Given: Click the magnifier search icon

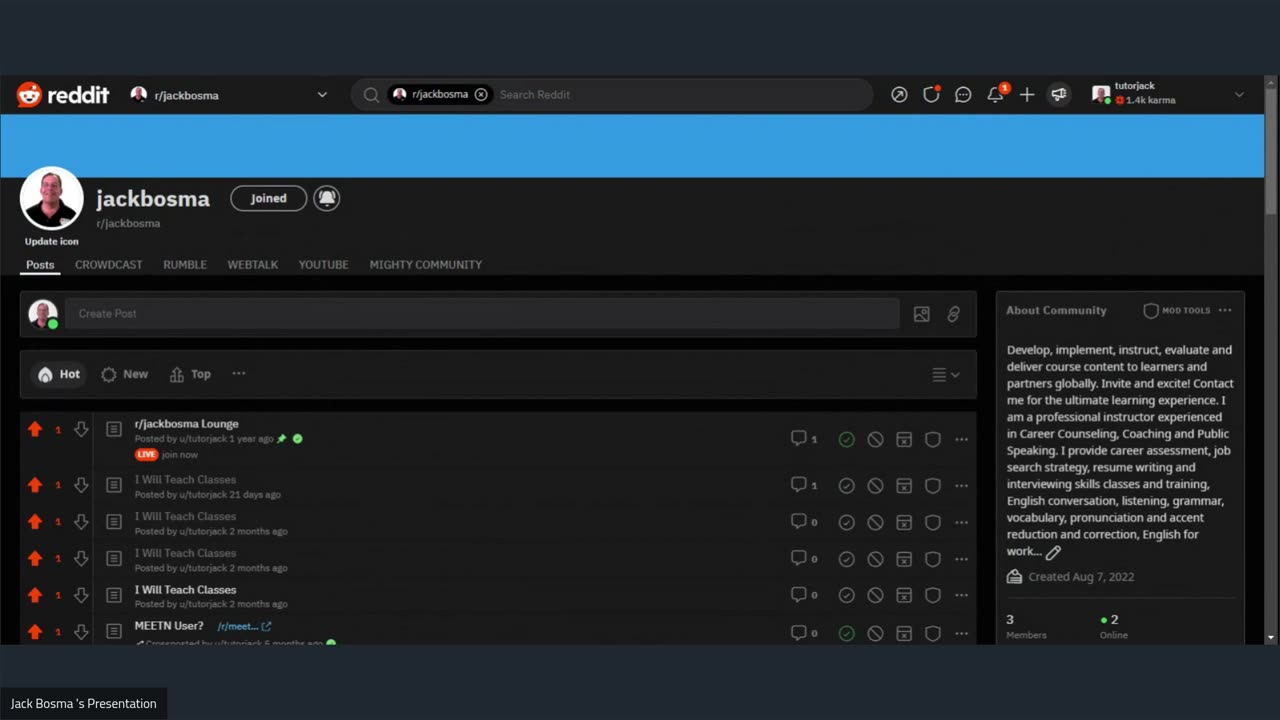Looking at the screenshot, I should [x=371, y=95].
